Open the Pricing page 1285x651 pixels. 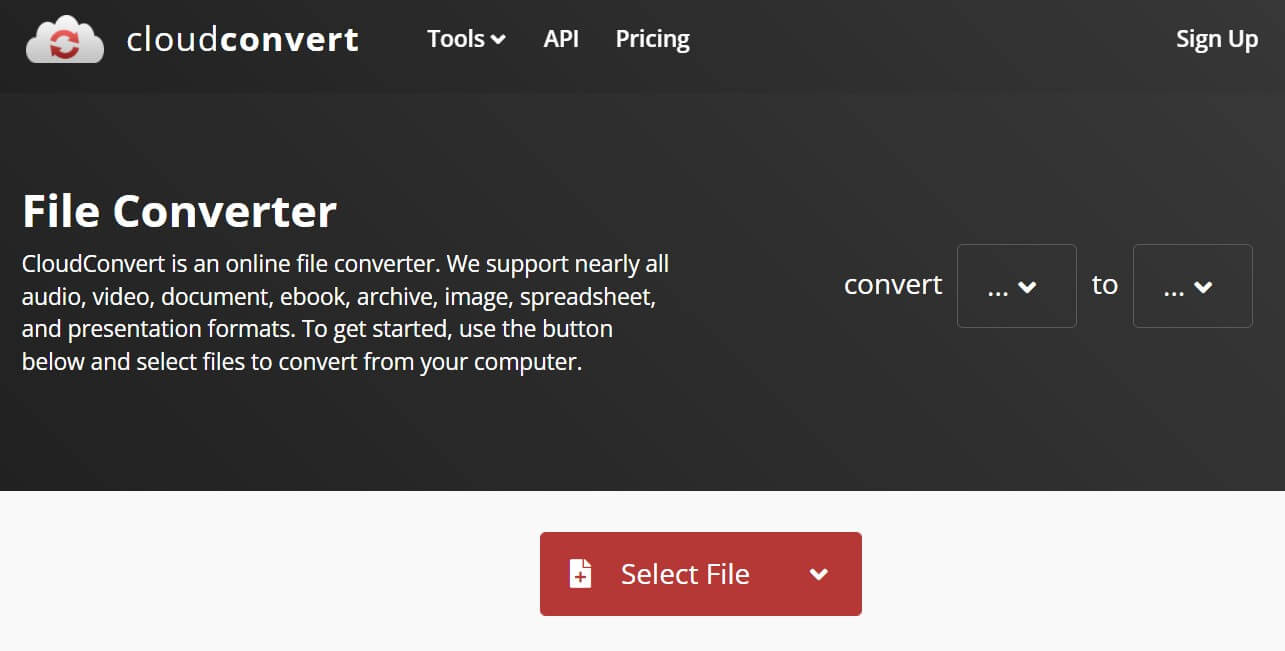(652, 39)
